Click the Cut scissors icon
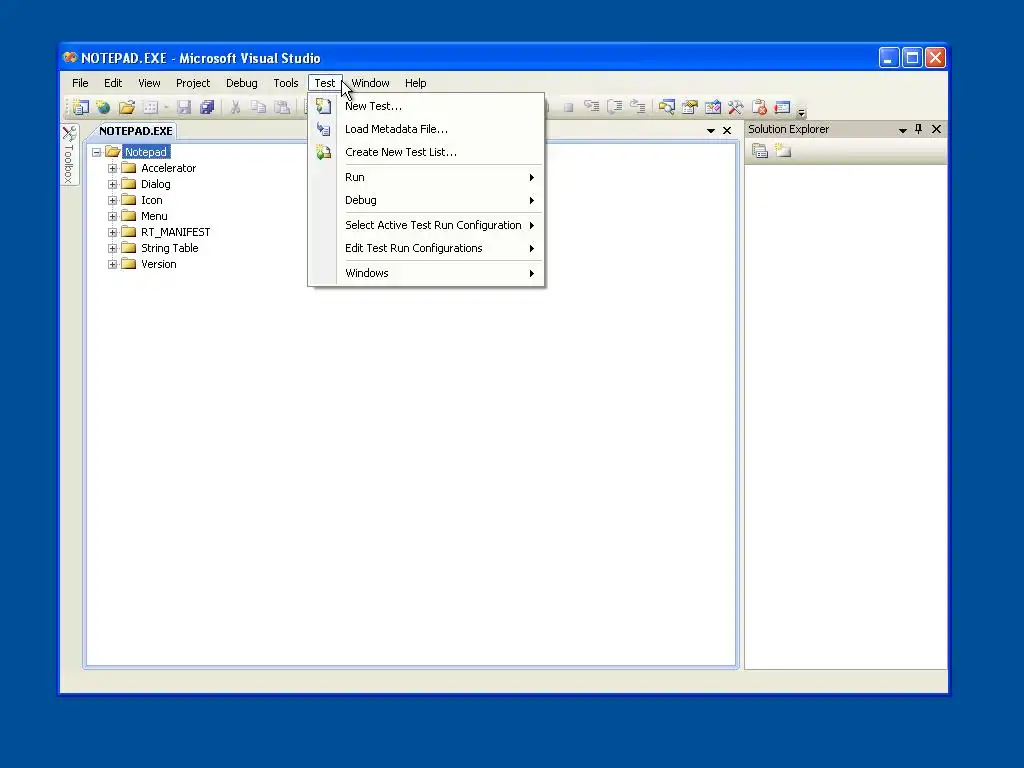Viewport: 1024px width, 768px height. point(235,107)
